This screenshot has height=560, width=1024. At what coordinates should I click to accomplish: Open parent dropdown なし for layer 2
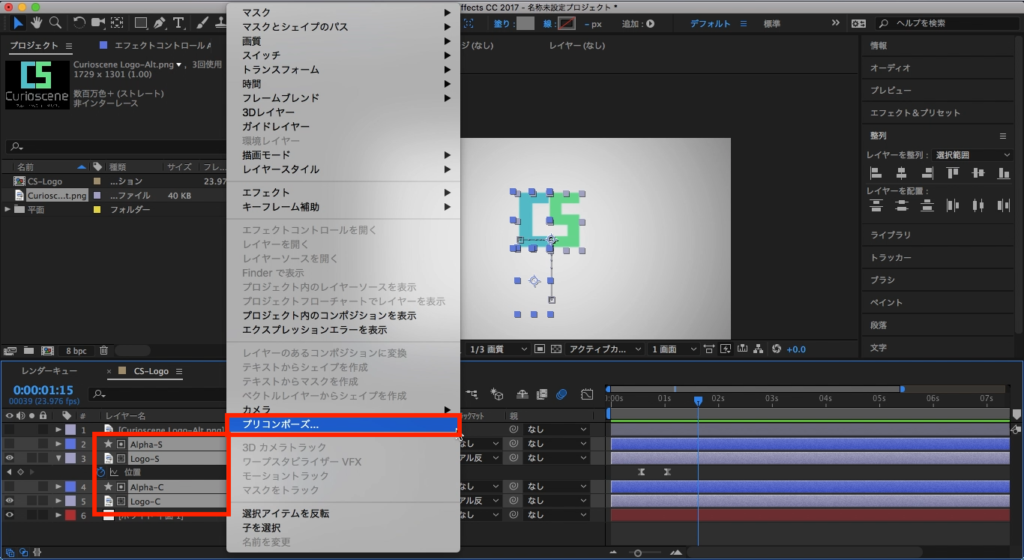point(556,444)
